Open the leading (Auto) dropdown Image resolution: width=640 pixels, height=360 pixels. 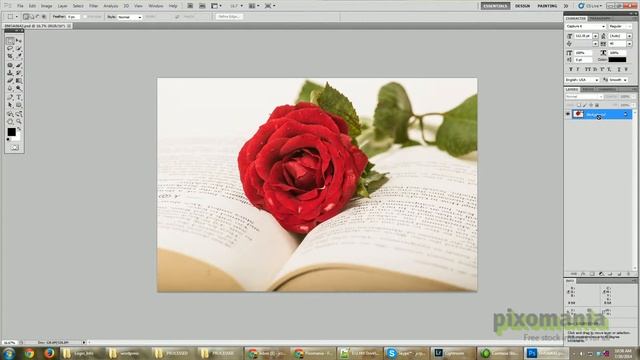point(629,36)
